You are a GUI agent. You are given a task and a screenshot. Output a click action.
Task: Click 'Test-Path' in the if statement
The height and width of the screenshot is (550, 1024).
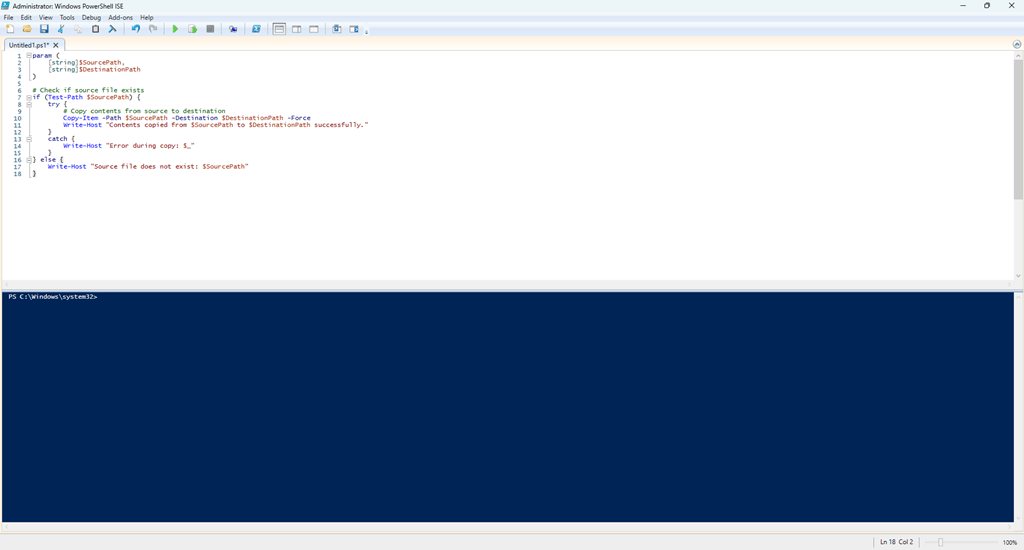tap(65, 97)
